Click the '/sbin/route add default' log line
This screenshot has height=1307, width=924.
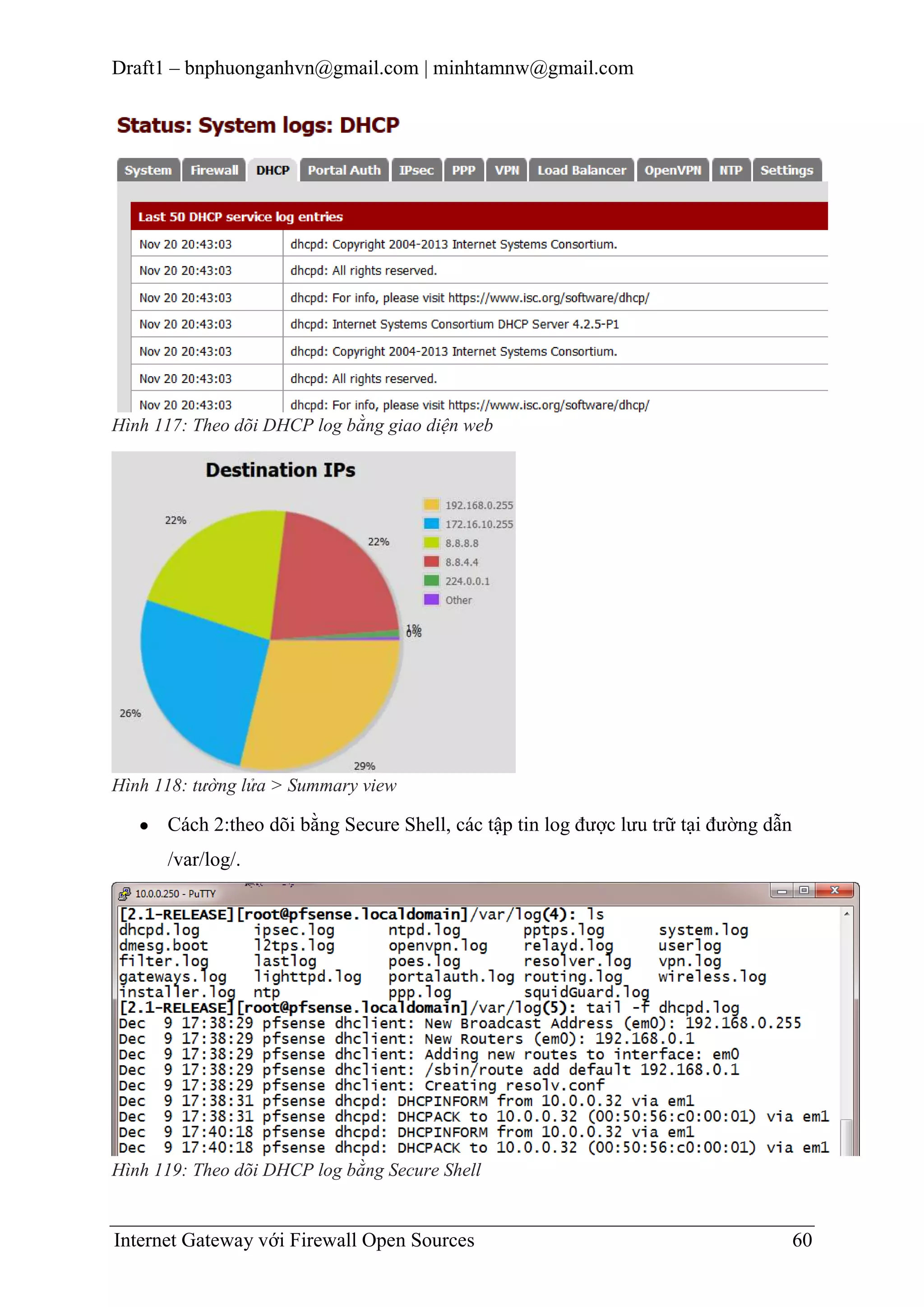[429, 1070]
